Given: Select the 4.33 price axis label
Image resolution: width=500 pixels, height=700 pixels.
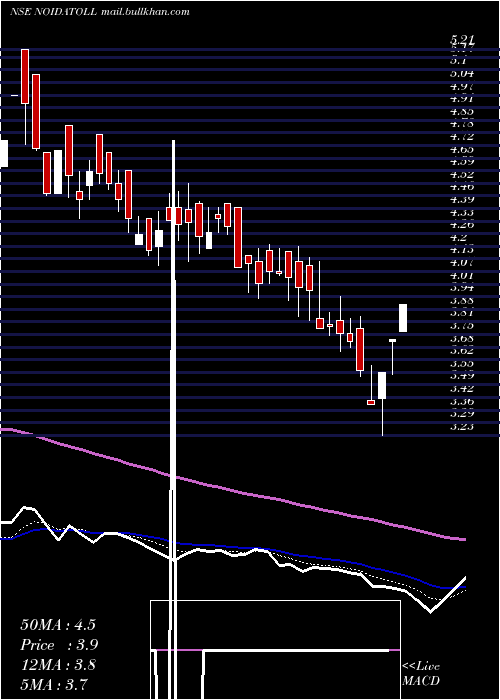Looking at the screenshot, I should point(462,212).
